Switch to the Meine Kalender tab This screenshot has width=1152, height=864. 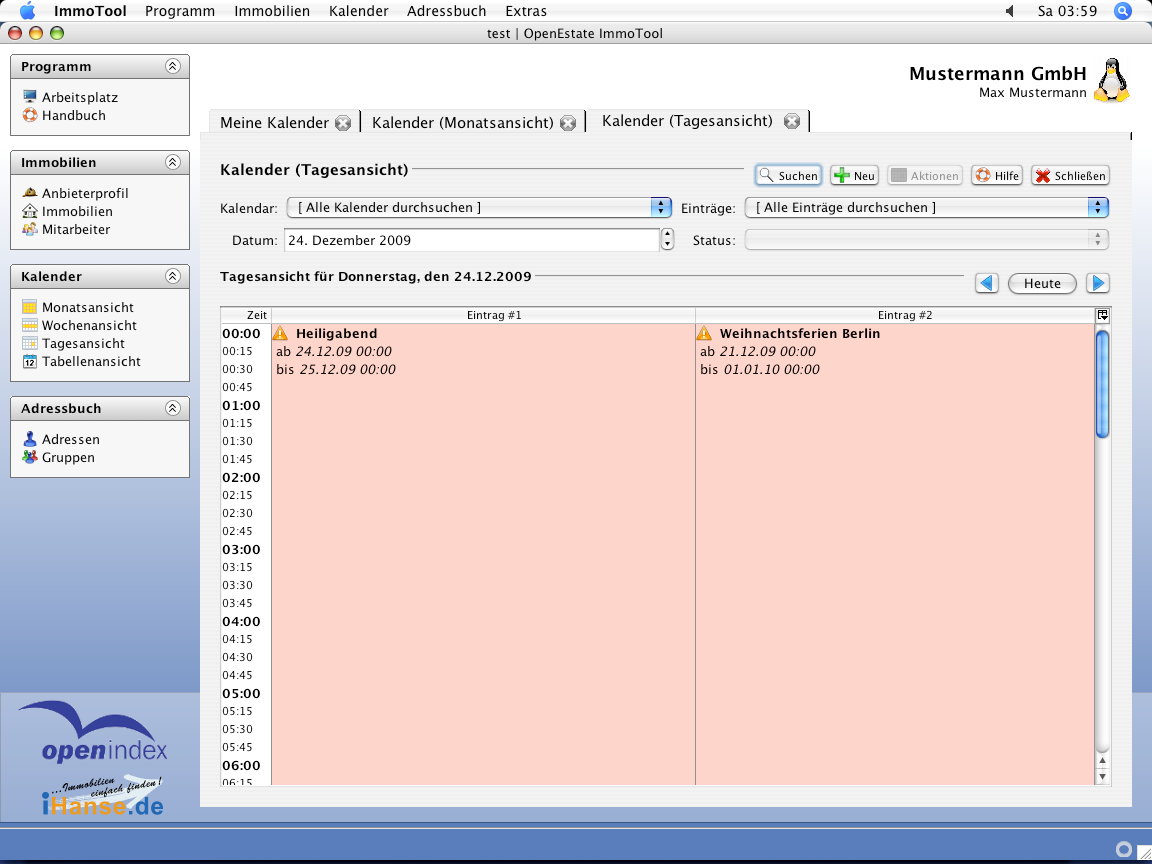click(x=274, y=122)
